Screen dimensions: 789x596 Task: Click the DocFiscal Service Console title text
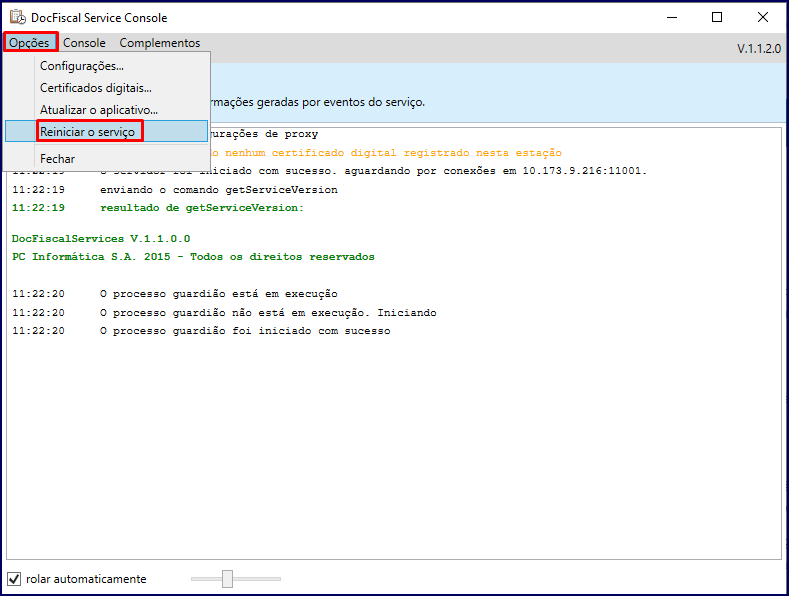(99, 18)
